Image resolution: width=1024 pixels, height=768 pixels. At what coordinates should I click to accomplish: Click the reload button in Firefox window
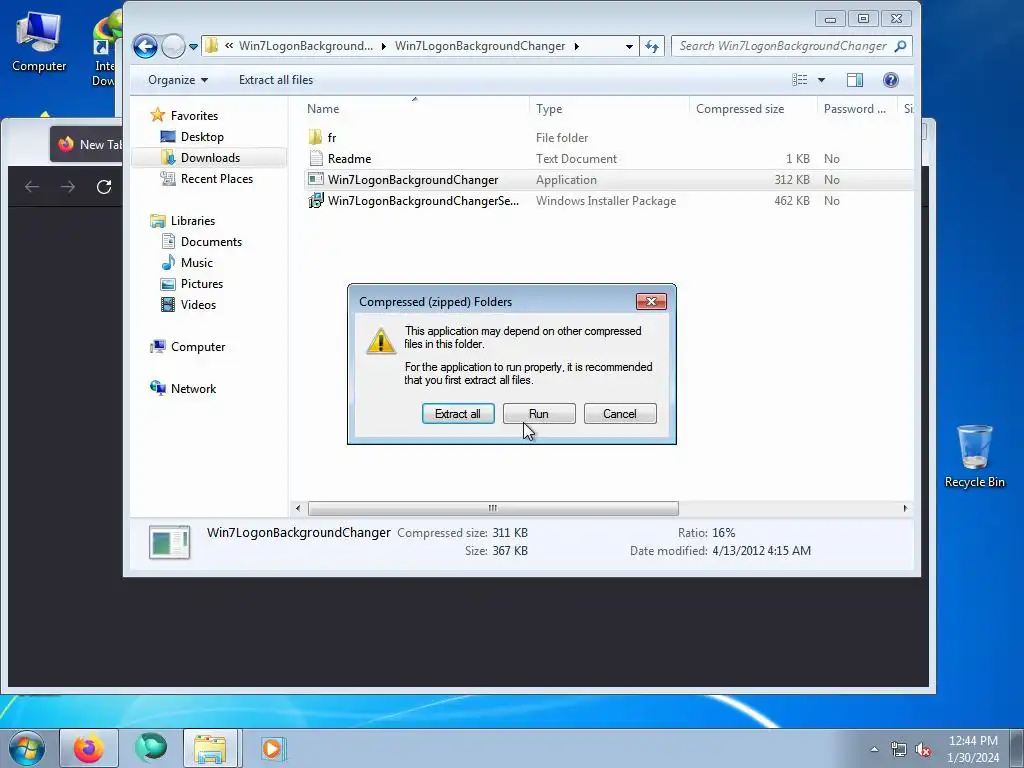coord(104,187)
